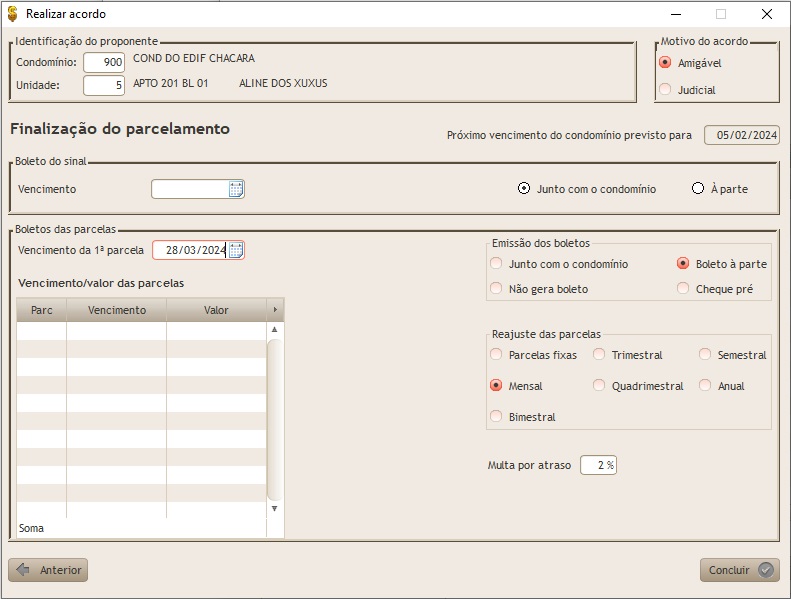791x599 pixels.
Task: Click the Concluir button
Action: [739, 570]
